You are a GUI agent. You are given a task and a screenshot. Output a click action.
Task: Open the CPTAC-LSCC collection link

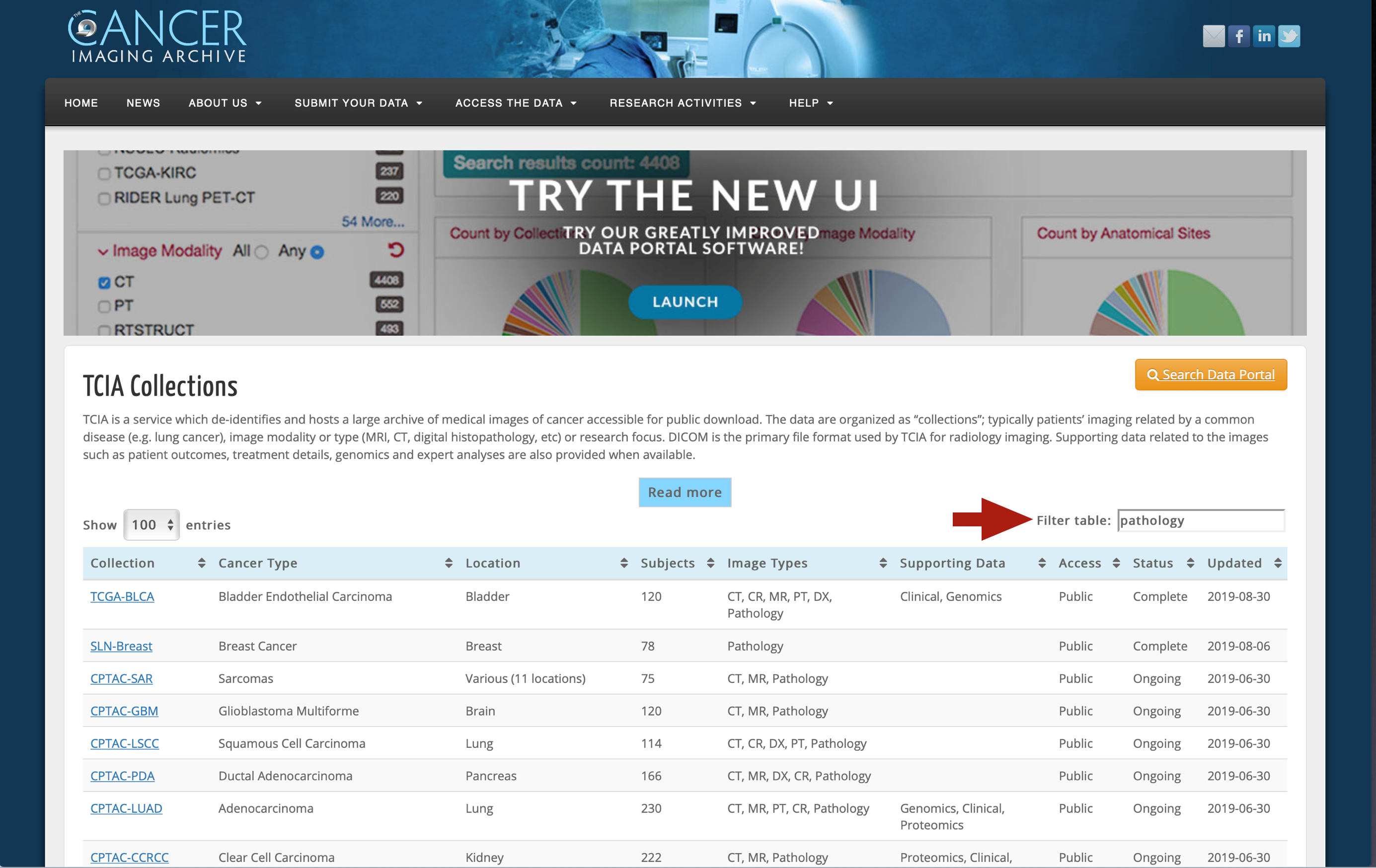(x=125, y=743)
